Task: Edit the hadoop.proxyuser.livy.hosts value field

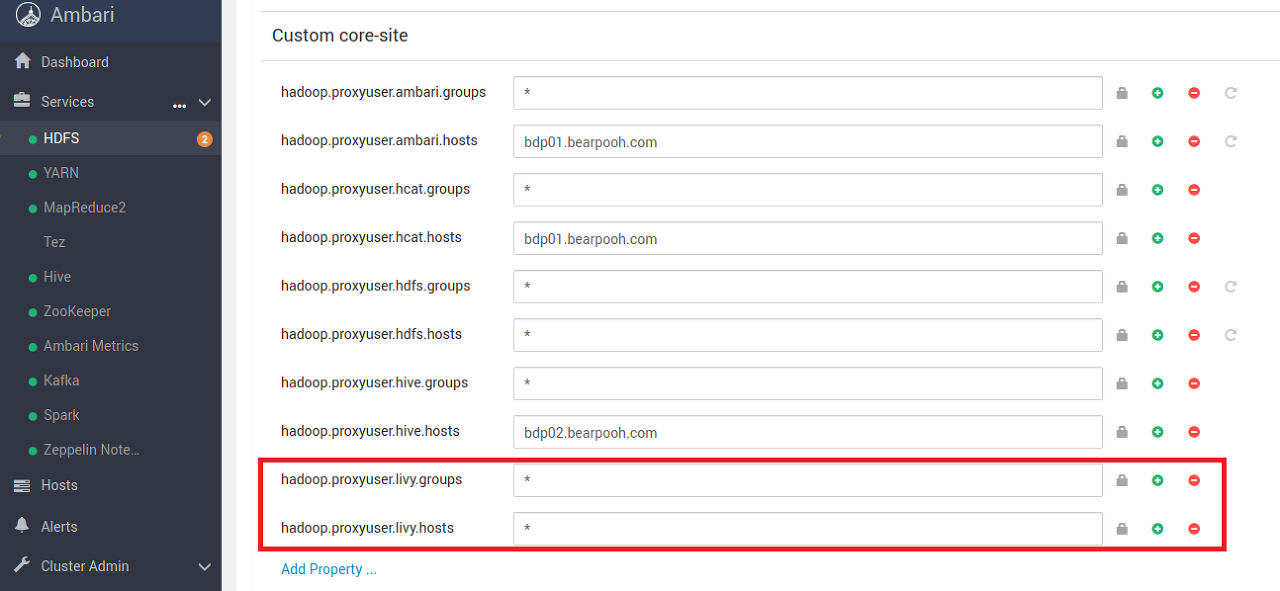Action: pyautogui.click(x=808, y=529)
